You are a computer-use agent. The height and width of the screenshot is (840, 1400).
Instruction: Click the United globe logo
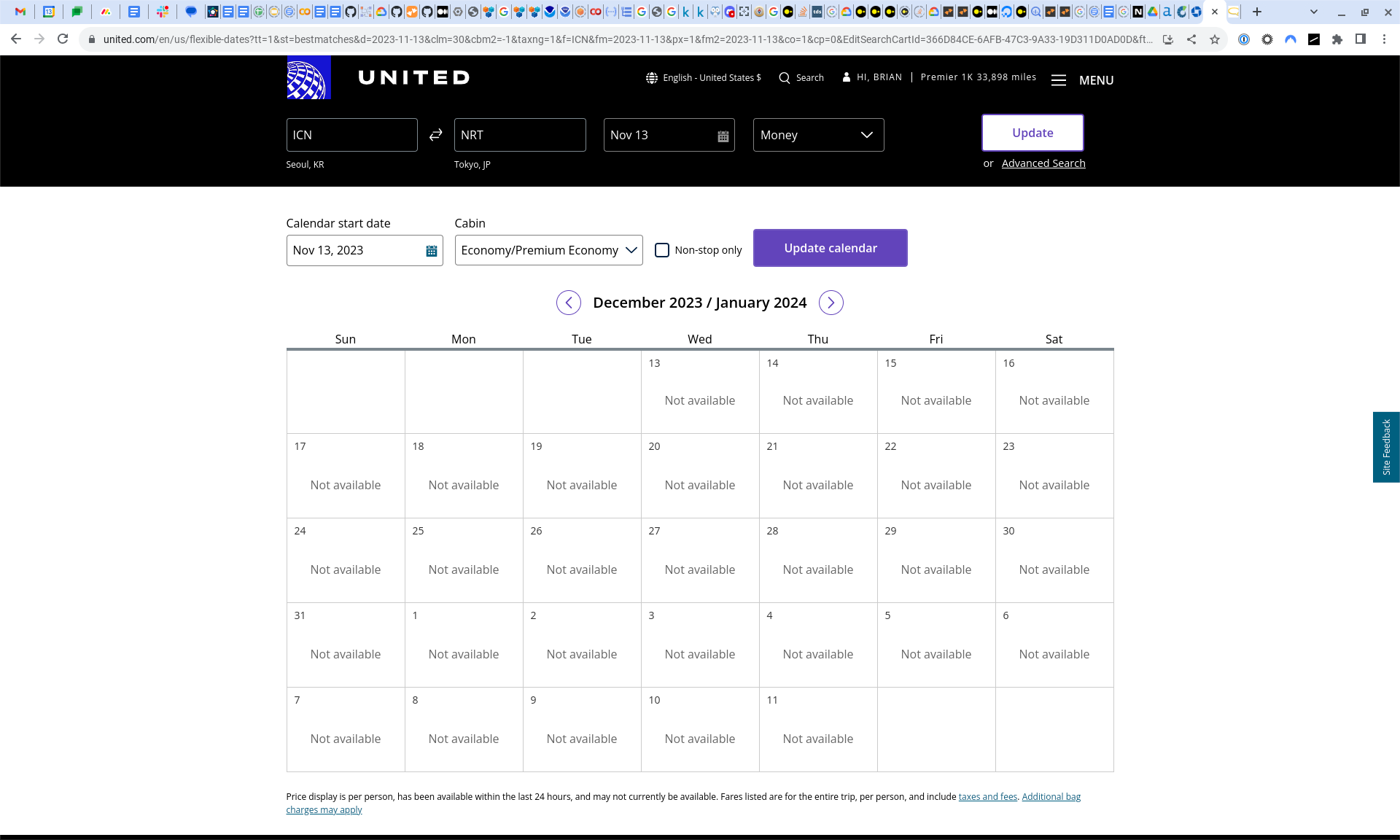(308, 77)
